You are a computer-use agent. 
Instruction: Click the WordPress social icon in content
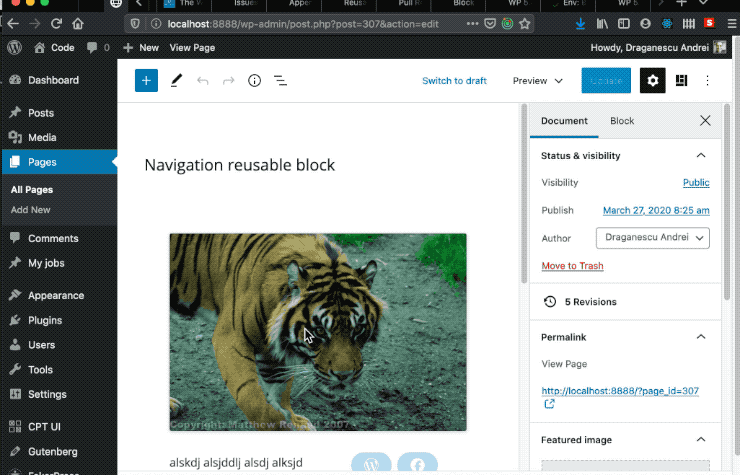(371, 463)
